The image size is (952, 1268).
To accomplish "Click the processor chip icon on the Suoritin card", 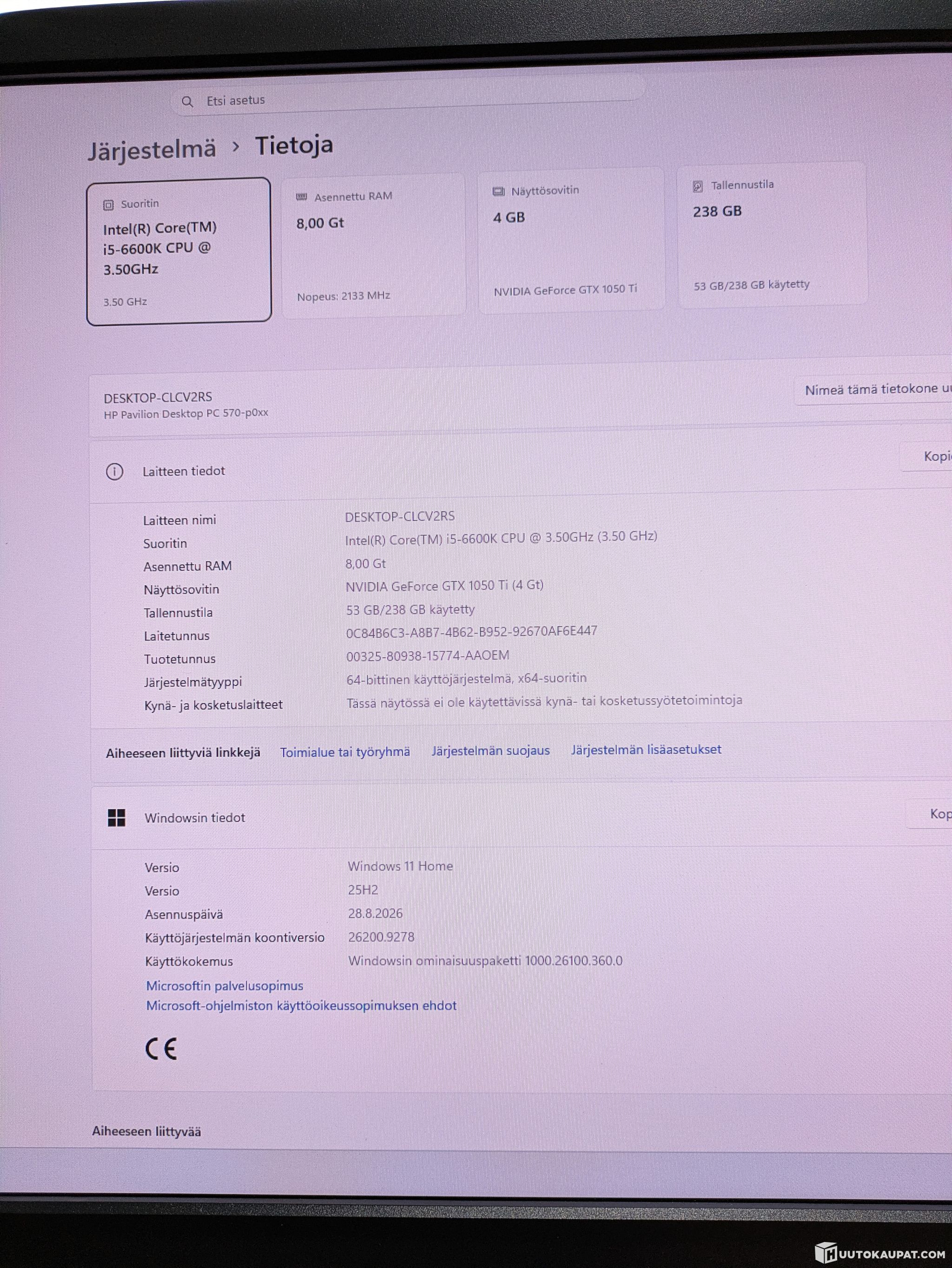I will (108, 205).
